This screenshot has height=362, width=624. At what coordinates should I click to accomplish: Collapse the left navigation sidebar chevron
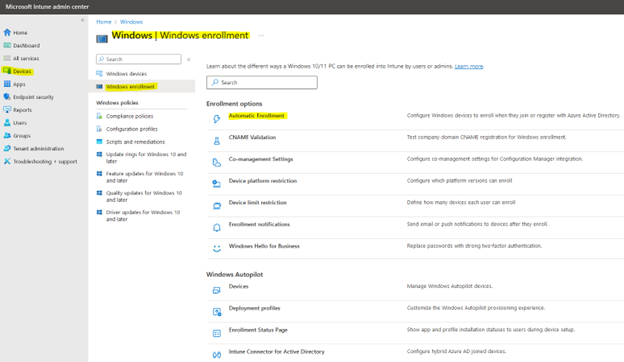tap(82, 20)
